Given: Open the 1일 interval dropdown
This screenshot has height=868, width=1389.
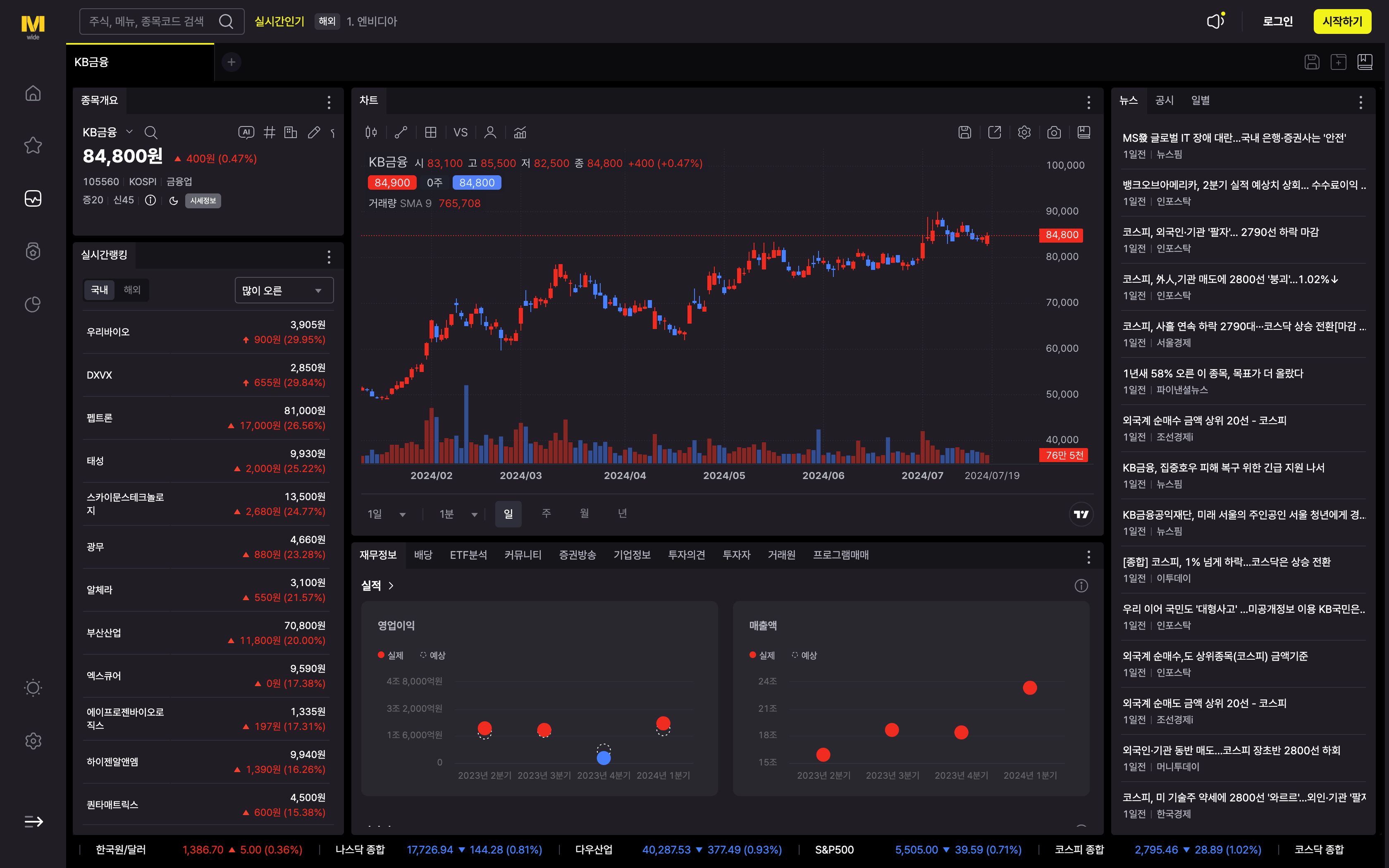Looking at the screenshot, I should click(387, 514).
